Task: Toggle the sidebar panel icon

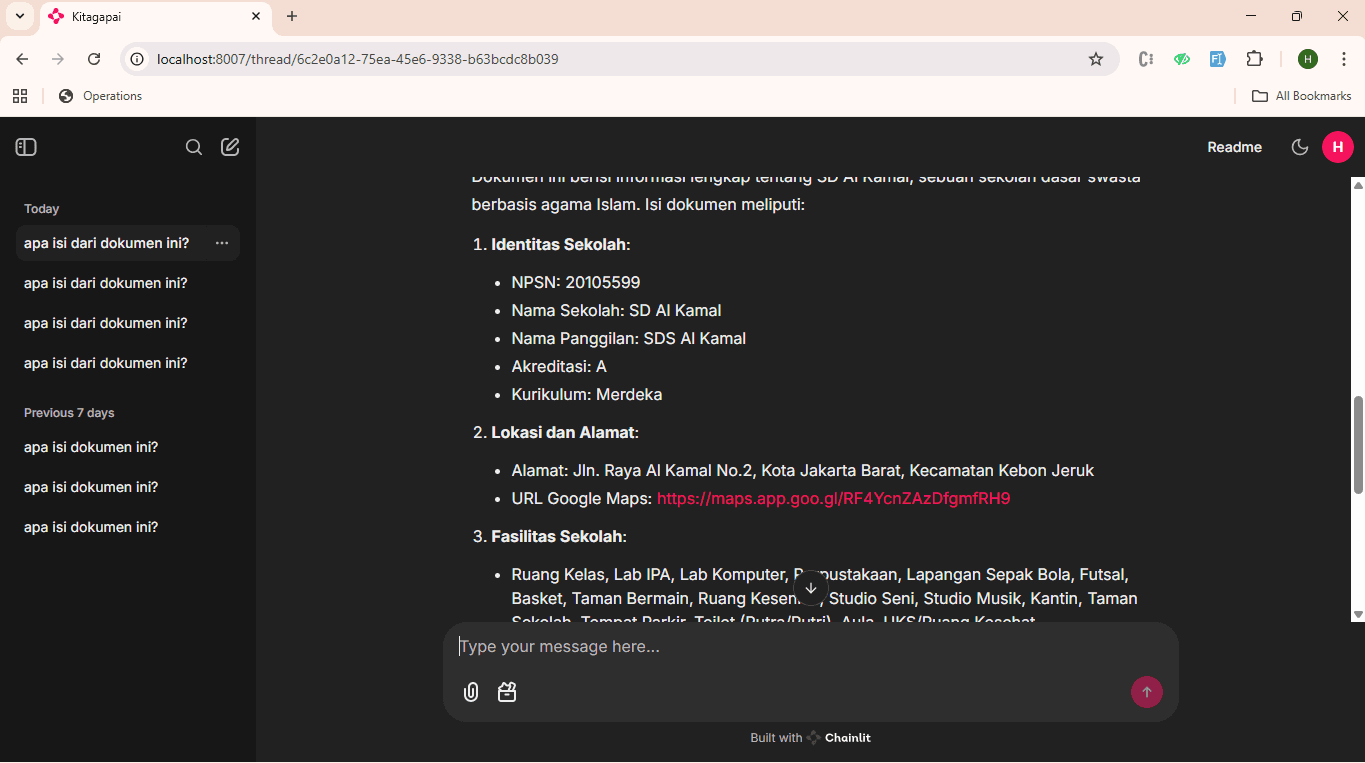Action: (26, 147)
